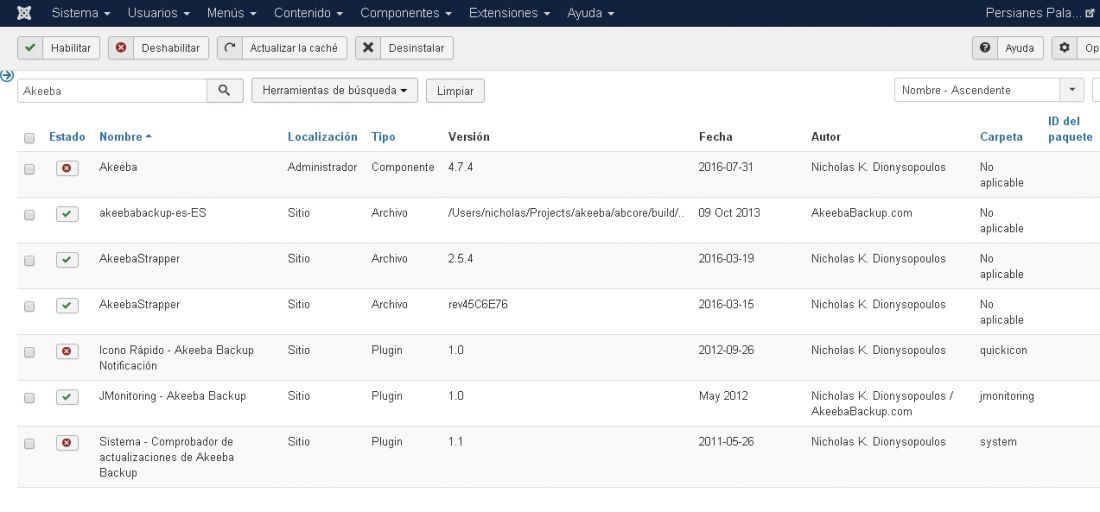Toggle status icon for akeebabackup-es-ES
Image resolution: width=1100 pixels, height=512 pixels.
(x=67, y=214)
